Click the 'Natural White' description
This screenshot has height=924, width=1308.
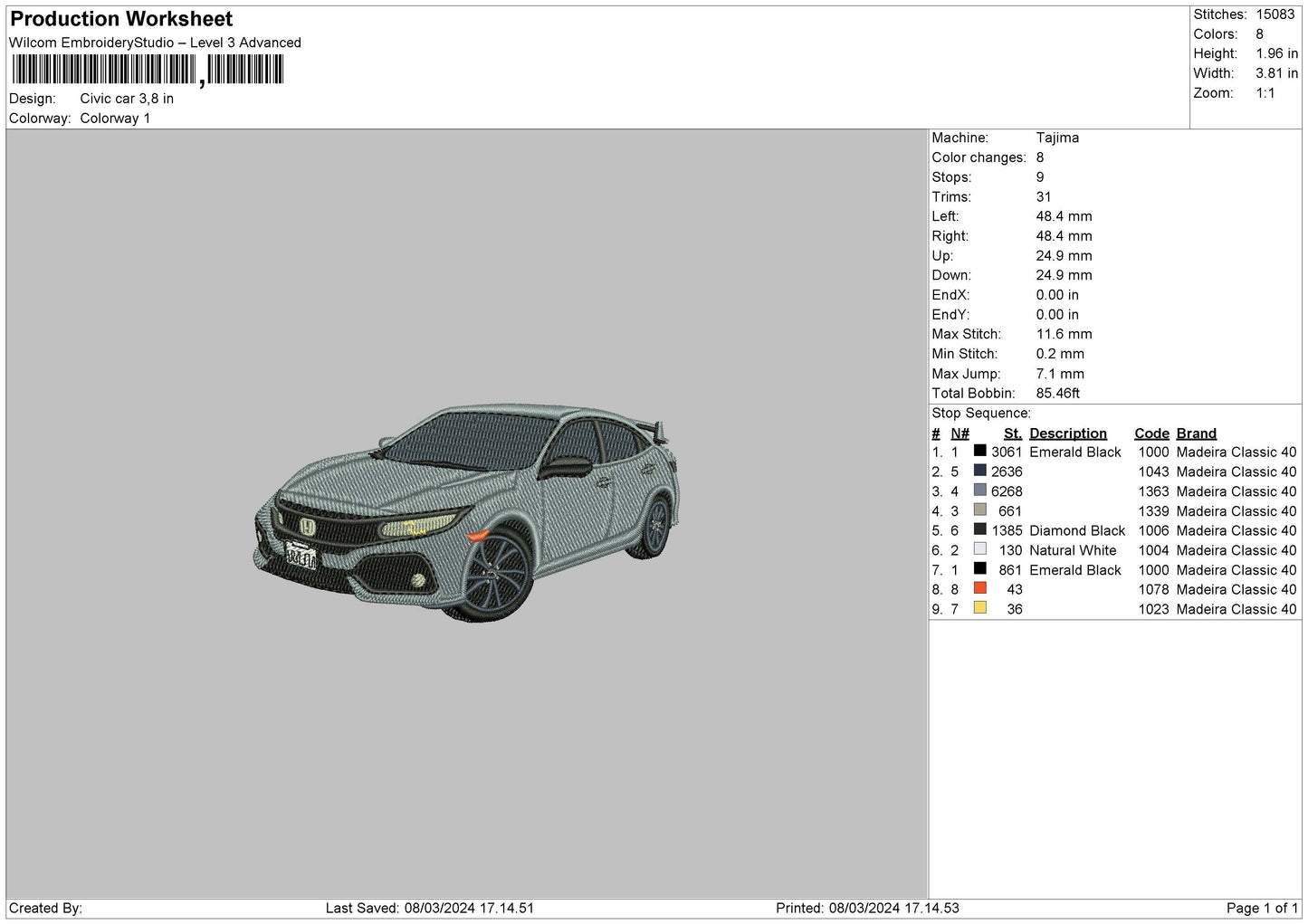tap(1073, 550)
